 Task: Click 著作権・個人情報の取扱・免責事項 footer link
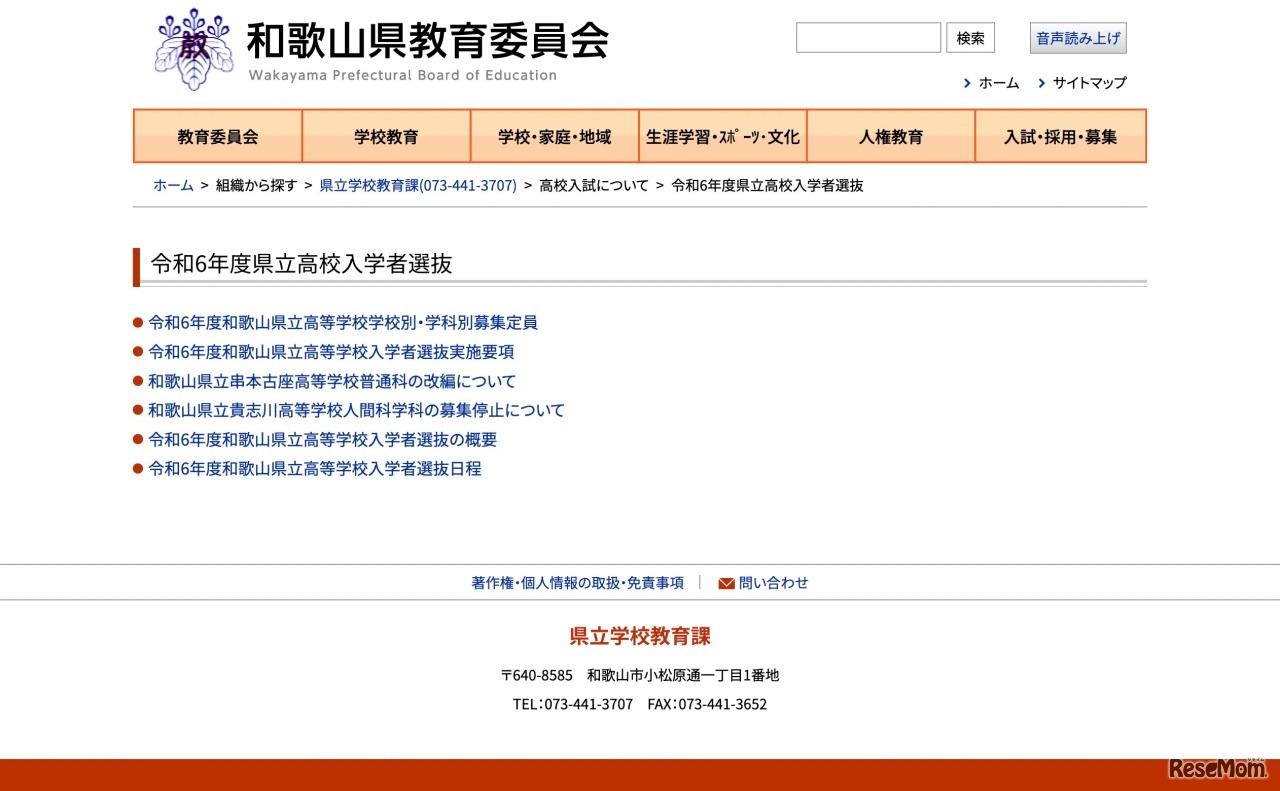(578, 583)
